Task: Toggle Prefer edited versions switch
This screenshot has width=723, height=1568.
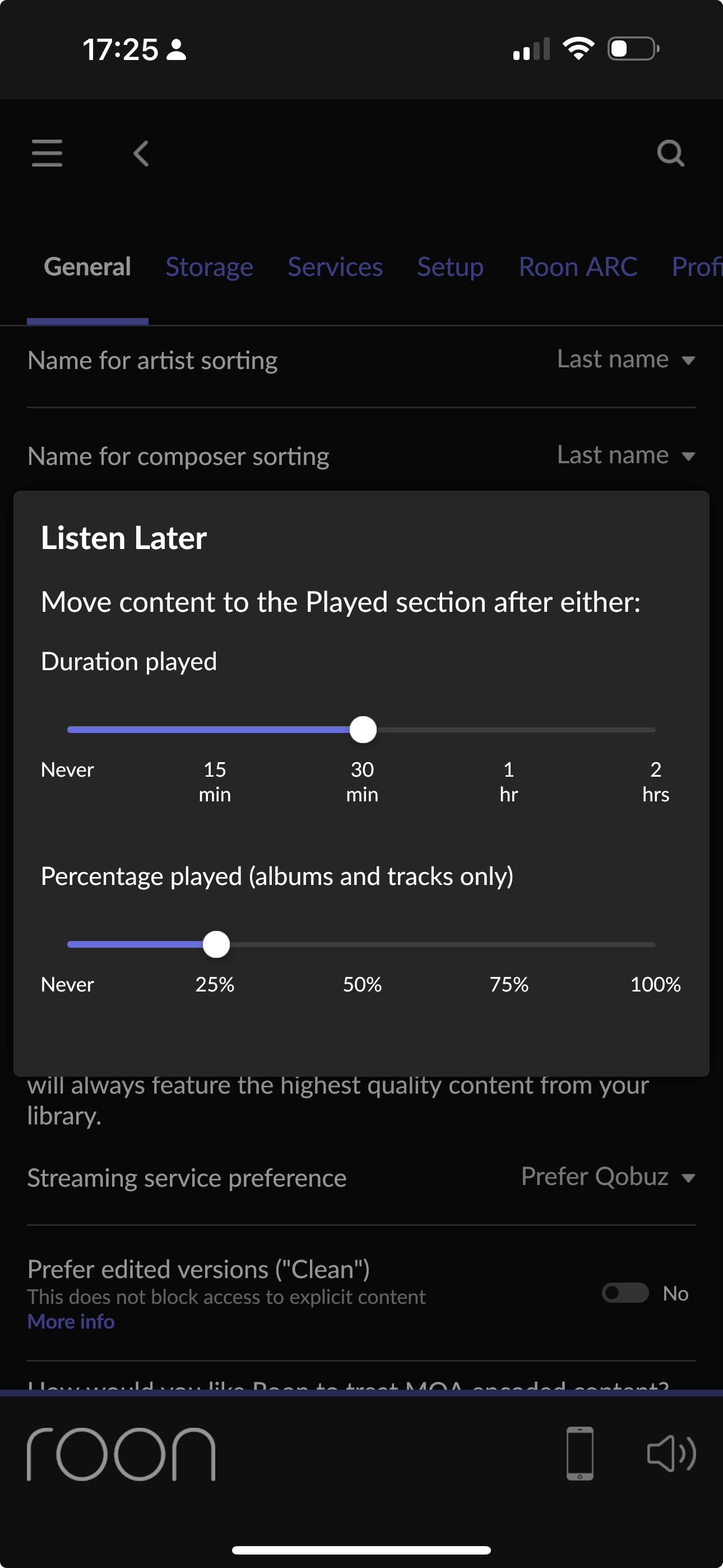Action: [625, 1293]
